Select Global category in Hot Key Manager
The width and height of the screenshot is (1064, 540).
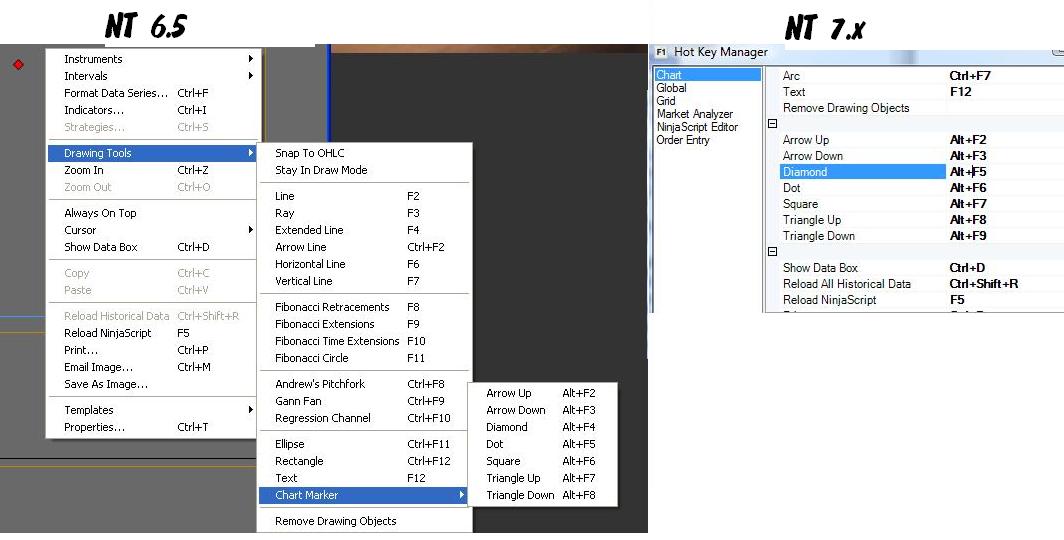pos(671,88)
